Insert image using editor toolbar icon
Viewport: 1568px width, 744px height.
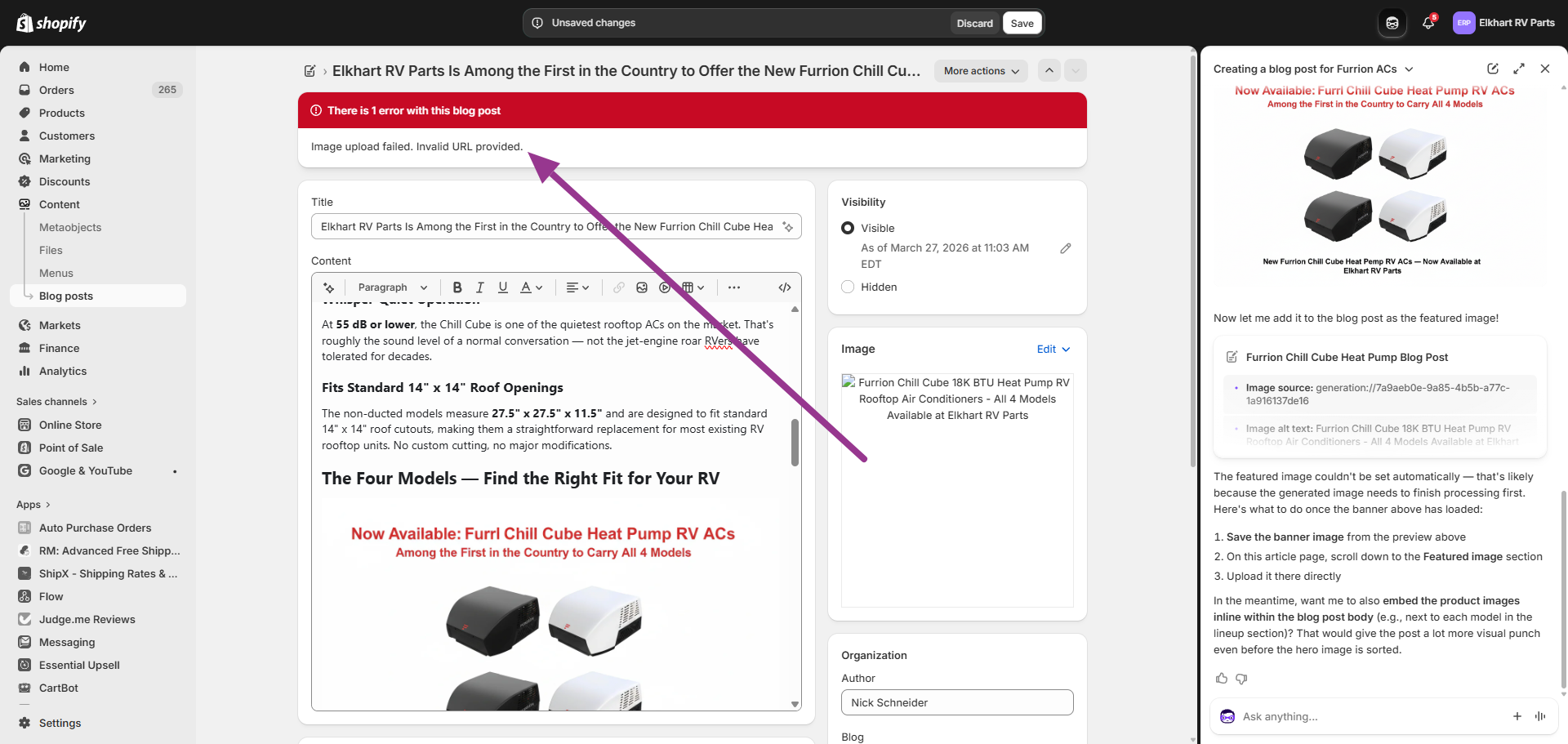coord(642,287)
